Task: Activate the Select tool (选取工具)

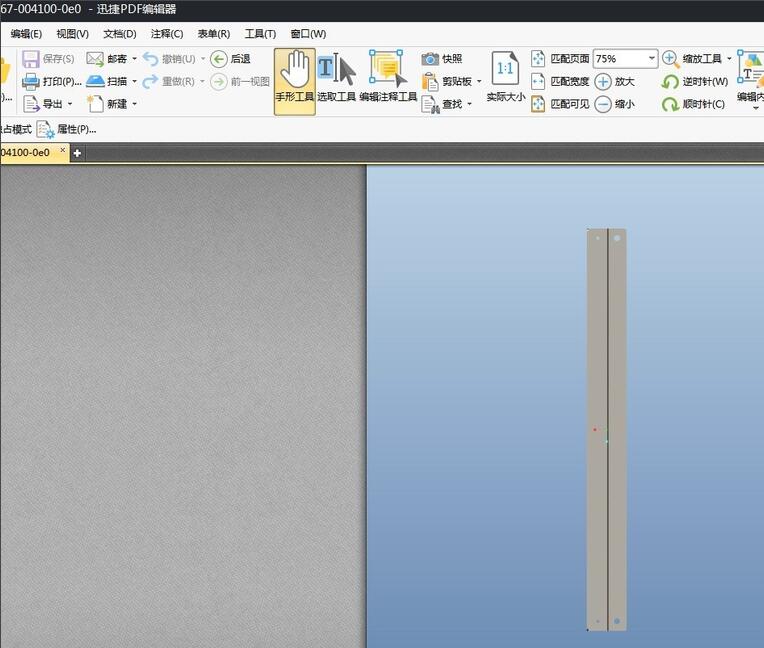Action: tap(336, 79)
